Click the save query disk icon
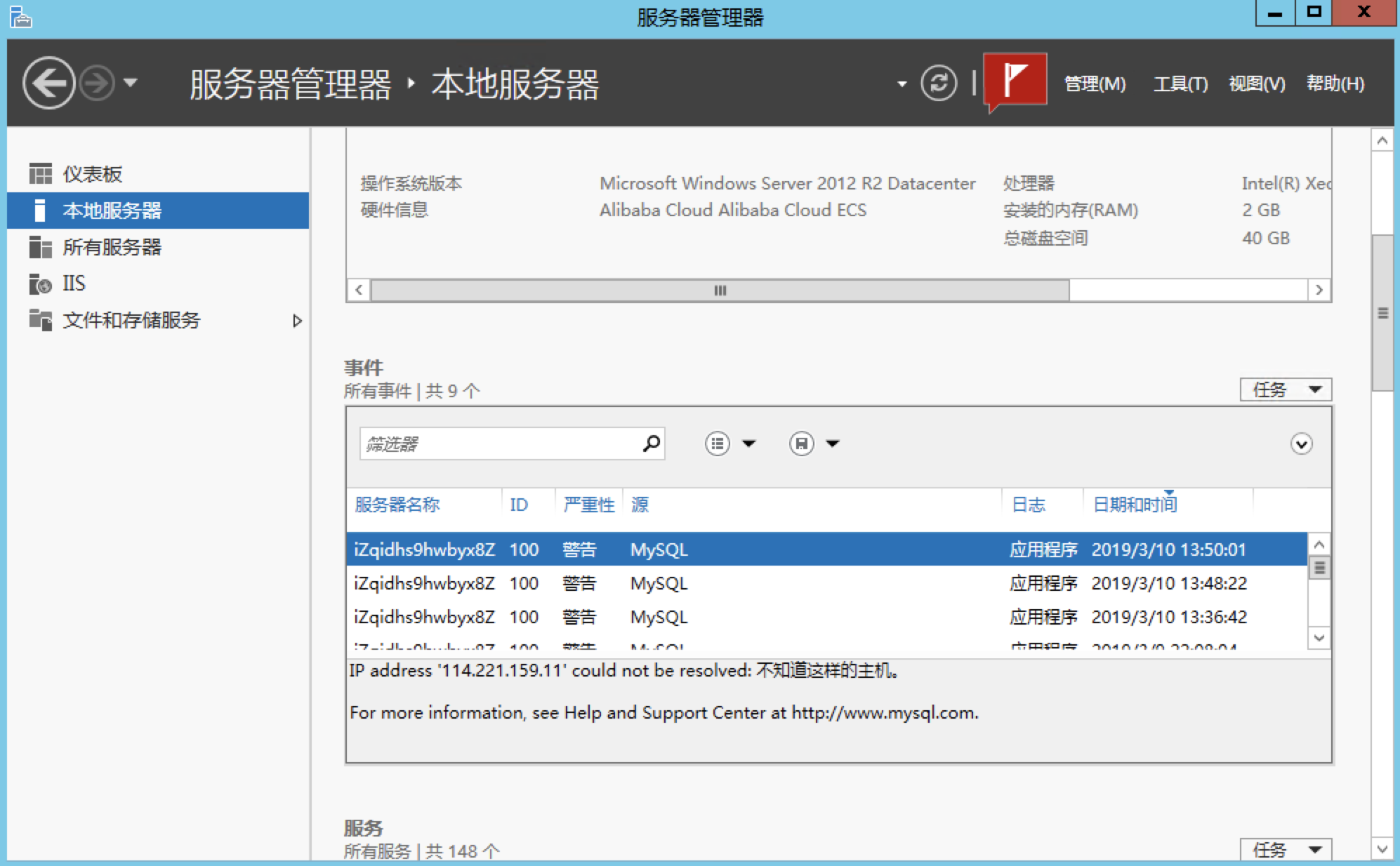1400x866 pixels. click(x=802, y=444)
